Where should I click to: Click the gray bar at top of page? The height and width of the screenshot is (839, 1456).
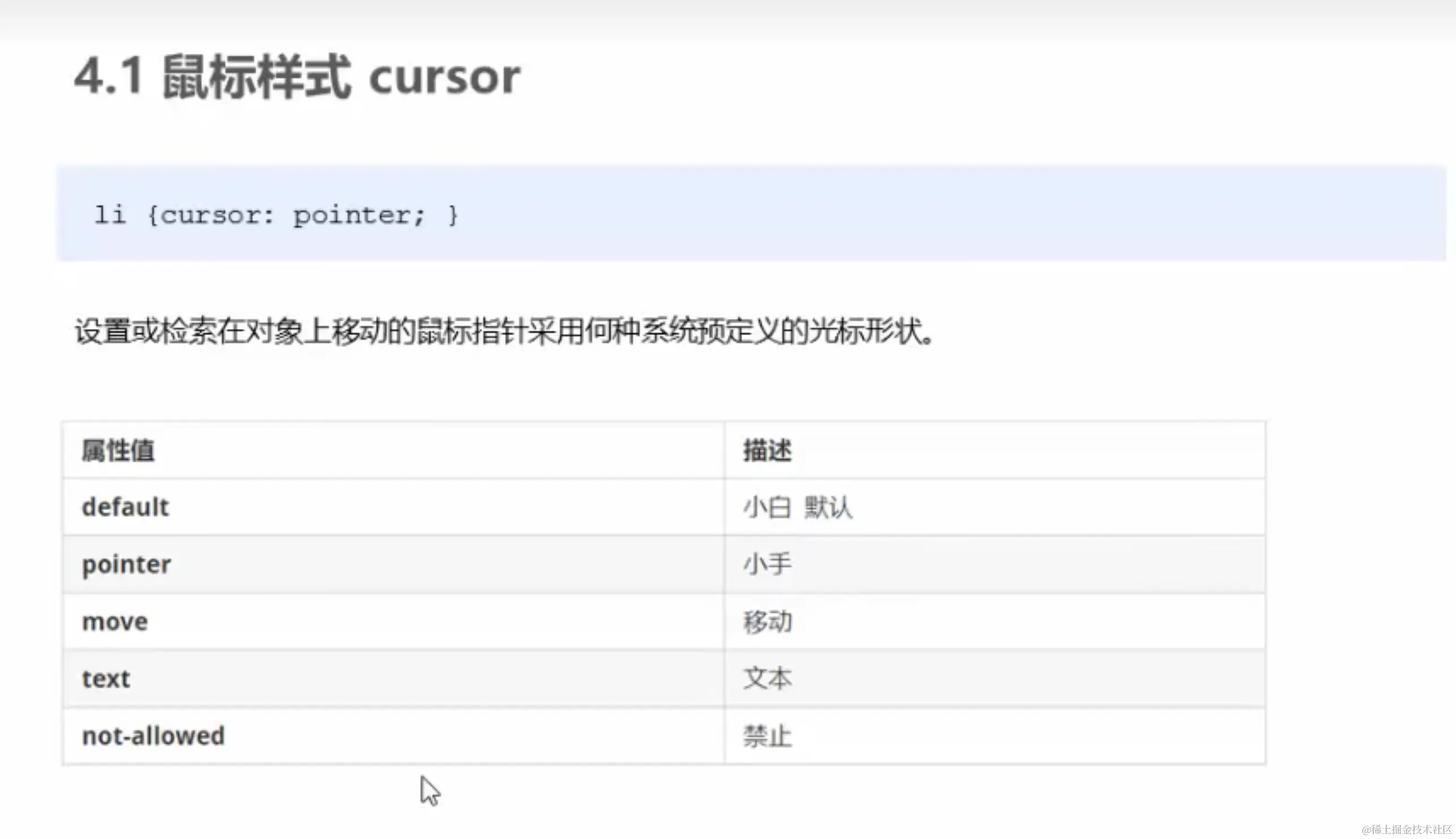tap(727, 18)
